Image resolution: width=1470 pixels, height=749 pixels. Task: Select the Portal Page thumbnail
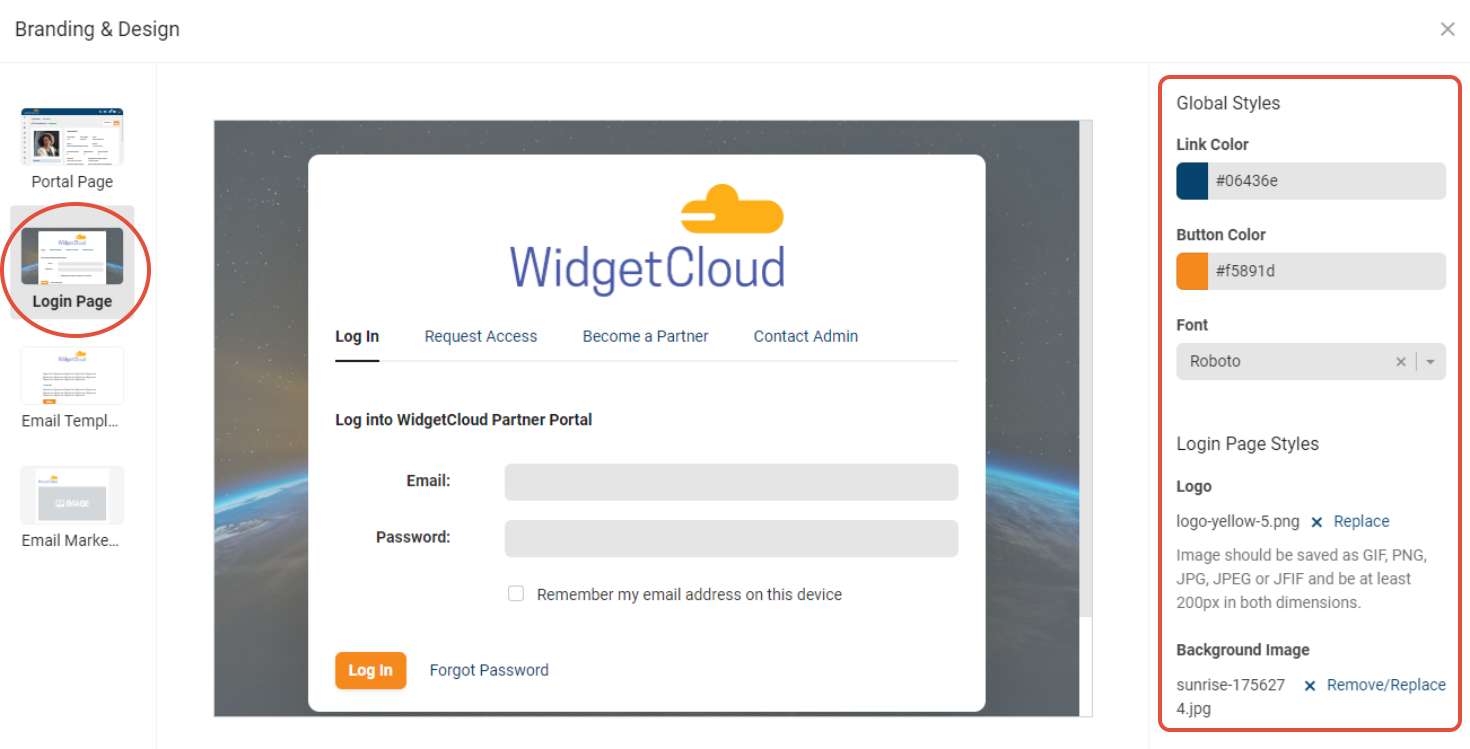72,137
